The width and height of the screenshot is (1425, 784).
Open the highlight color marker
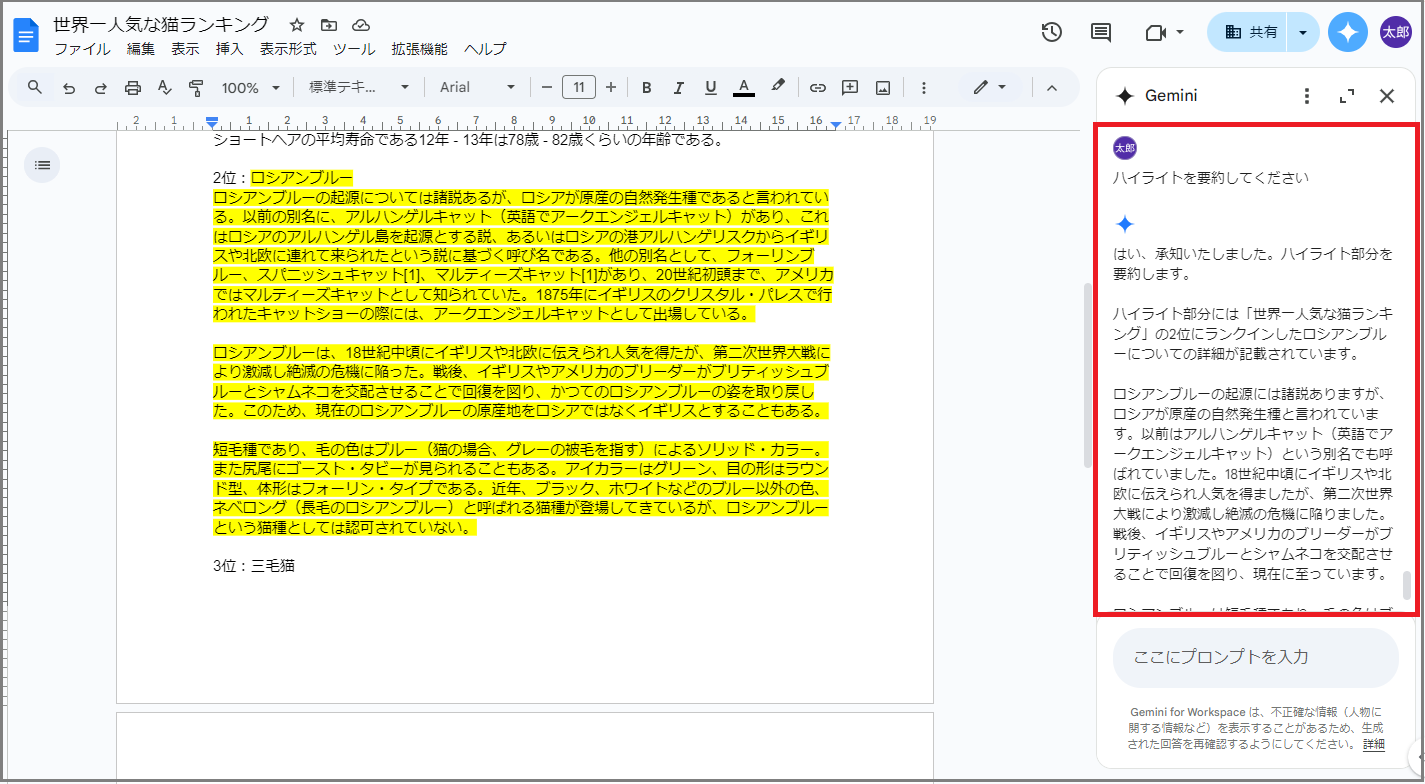point(777,88)
